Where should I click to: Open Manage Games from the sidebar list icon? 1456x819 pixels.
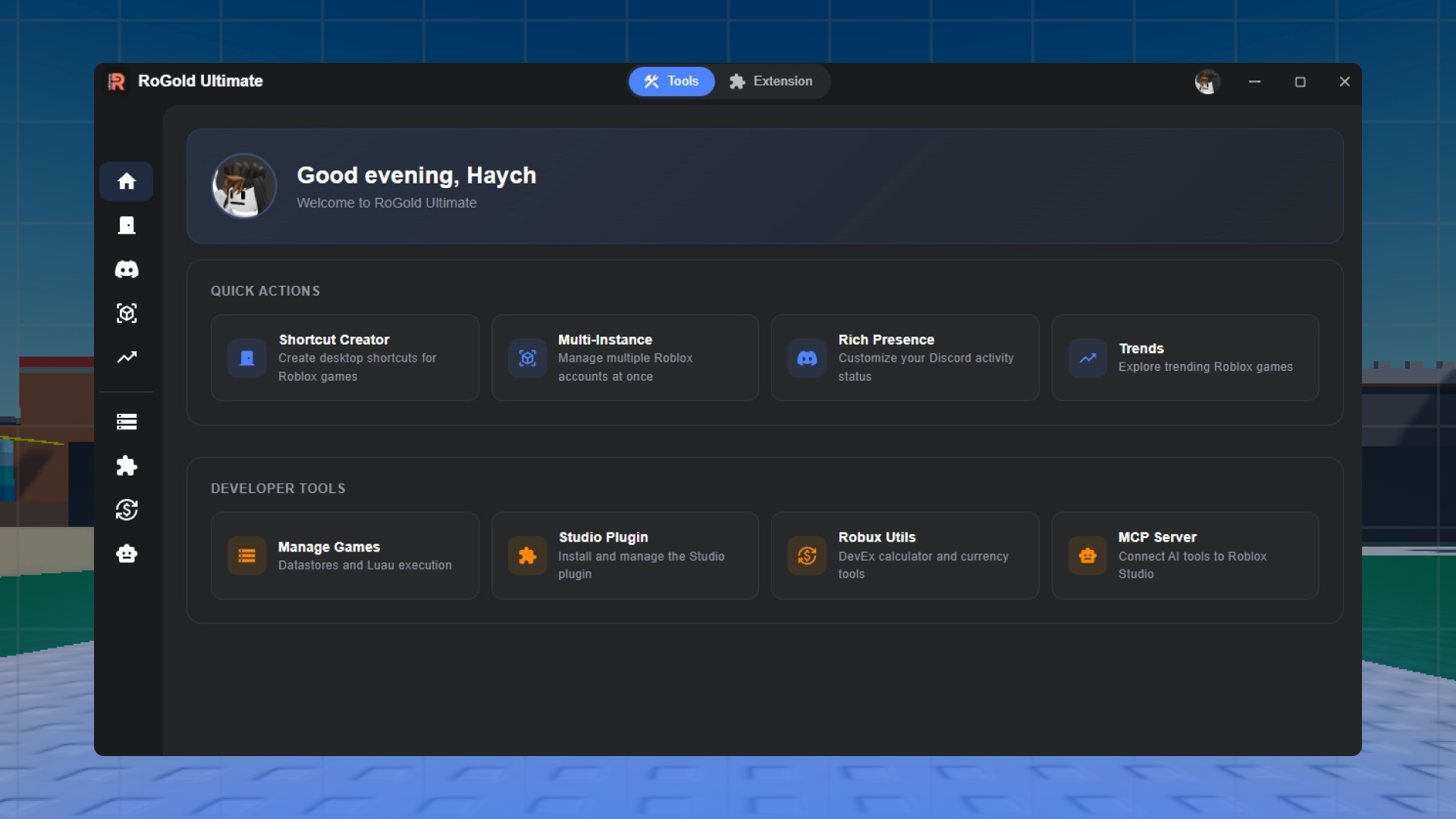pyautogui.click(x=127, y=422)
